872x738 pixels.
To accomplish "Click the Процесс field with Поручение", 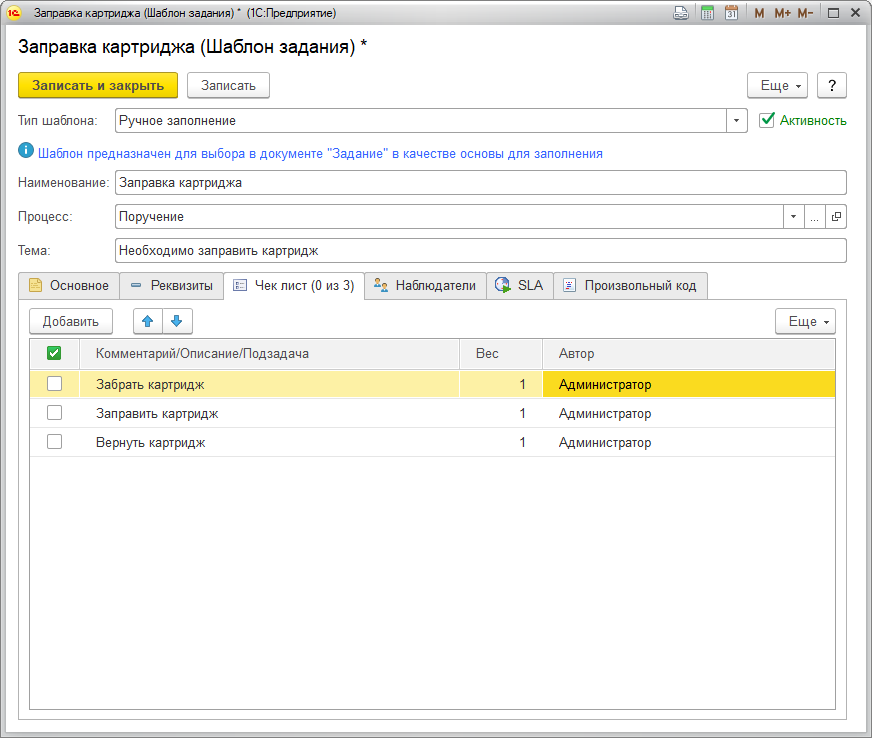I will [449, 217].
